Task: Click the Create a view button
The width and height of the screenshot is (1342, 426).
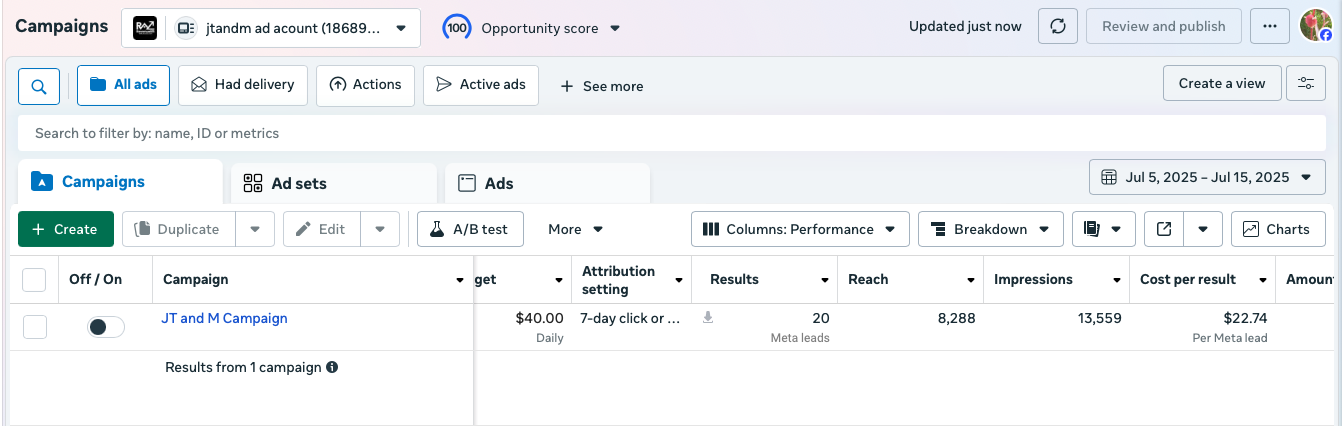Action: coord(1222,84)
